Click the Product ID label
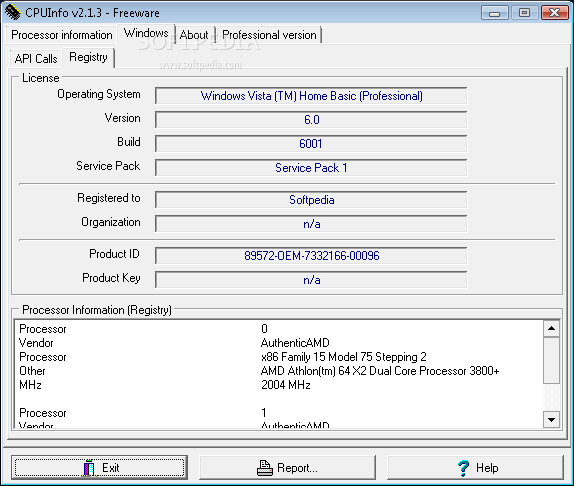Screen dimensions: 574x486 tap(114, 254)
